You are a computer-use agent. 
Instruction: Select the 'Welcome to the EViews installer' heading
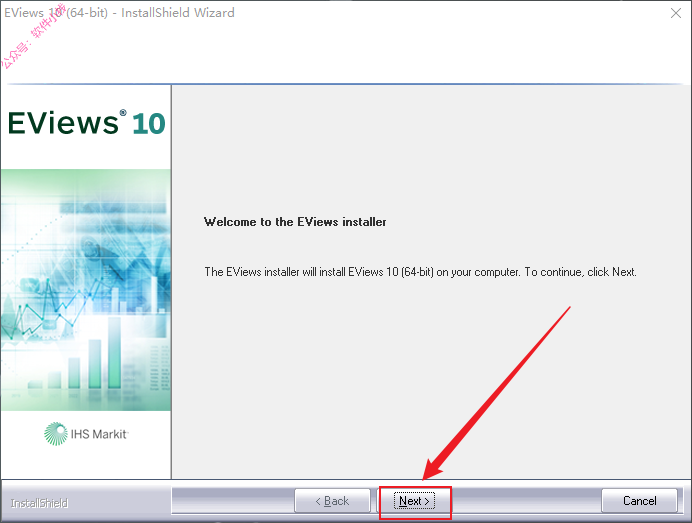(x=295, y=222)
